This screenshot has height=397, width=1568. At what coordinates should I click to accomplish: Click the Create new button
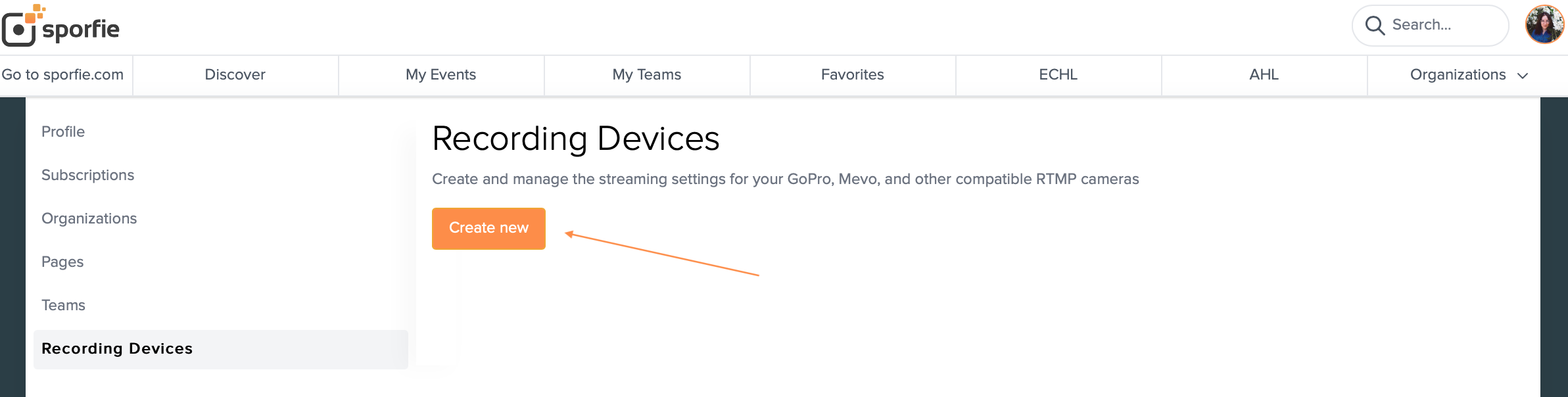click(x=488, y=228)
